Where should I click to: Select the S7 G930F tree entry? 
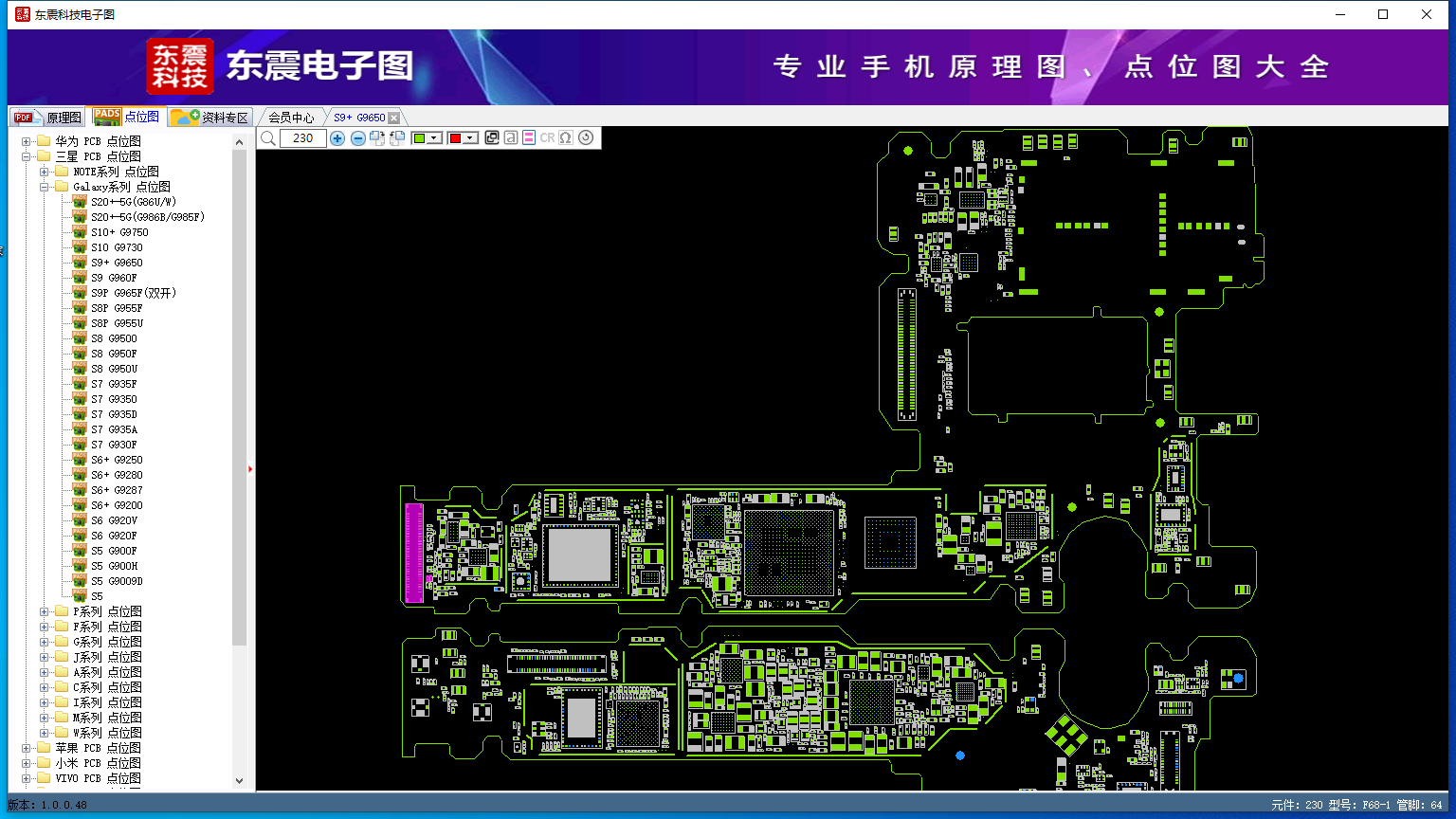[x=114, y=445]
